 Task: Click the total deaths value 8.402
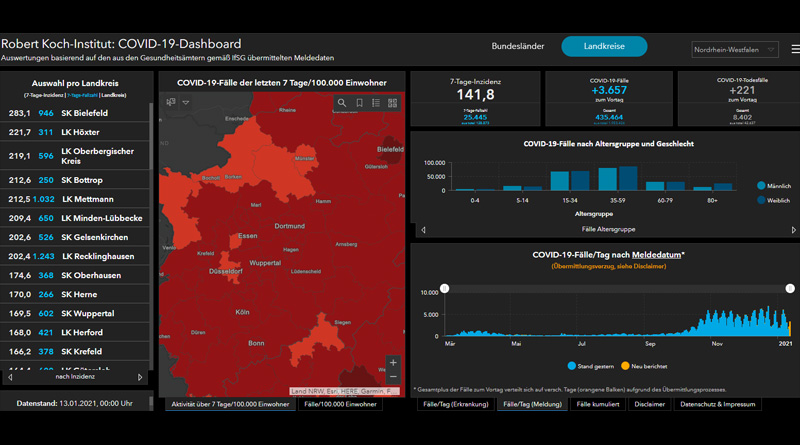coord(742,117)
